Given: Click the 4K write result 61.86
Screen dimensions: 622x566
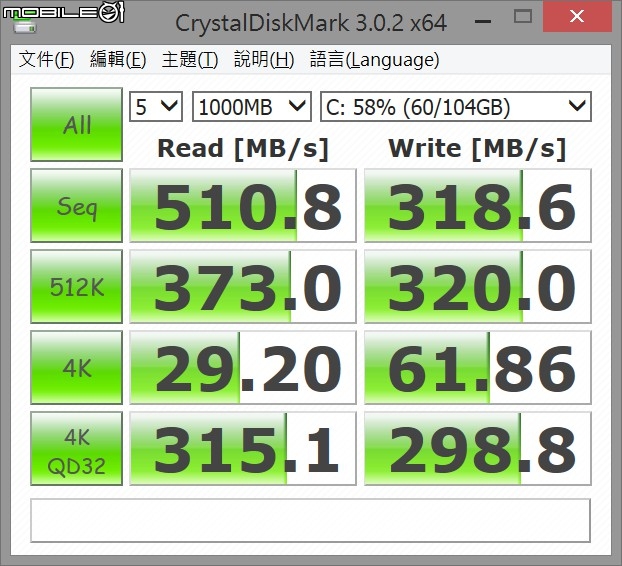Looking at the screenshot, I should 478,367.
